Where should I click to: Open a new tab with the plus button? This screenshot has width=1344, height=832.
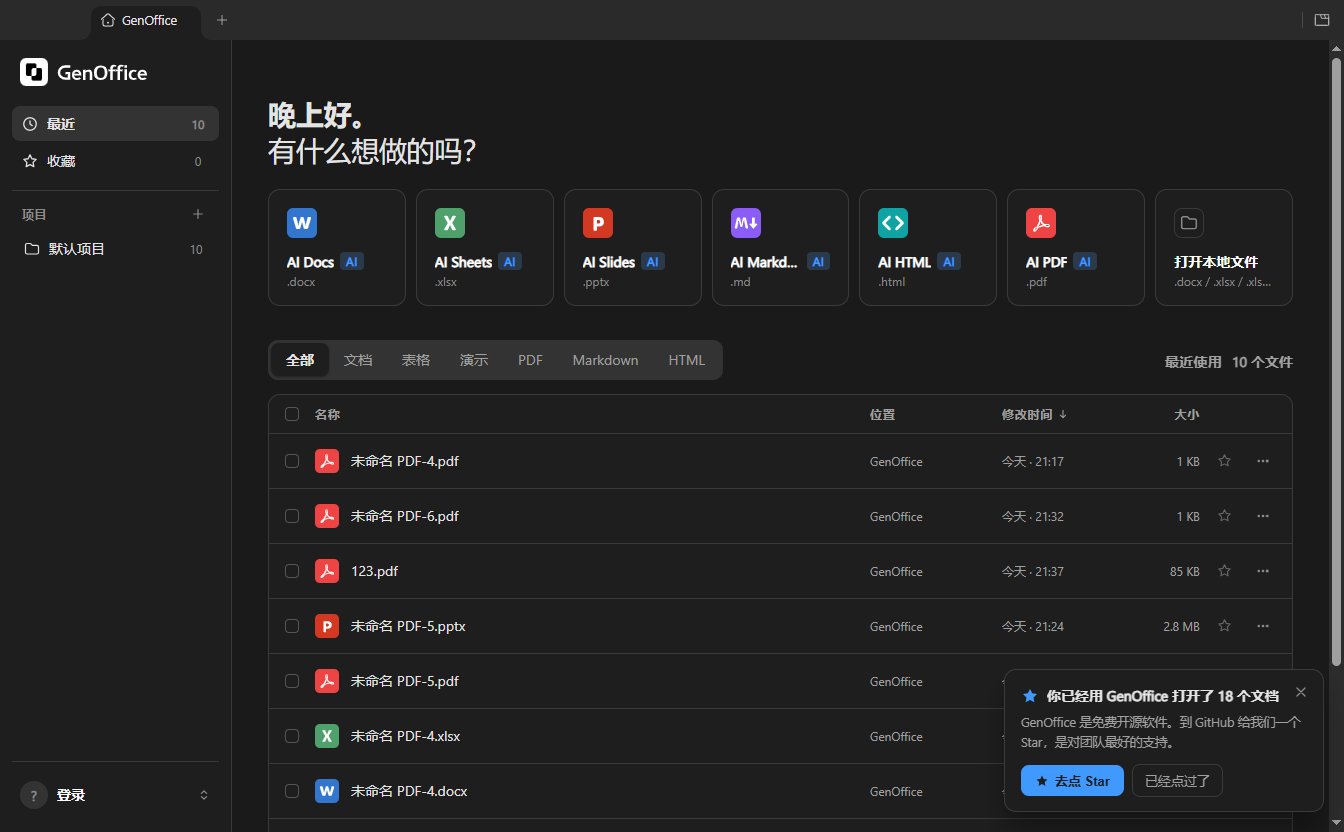222,20
